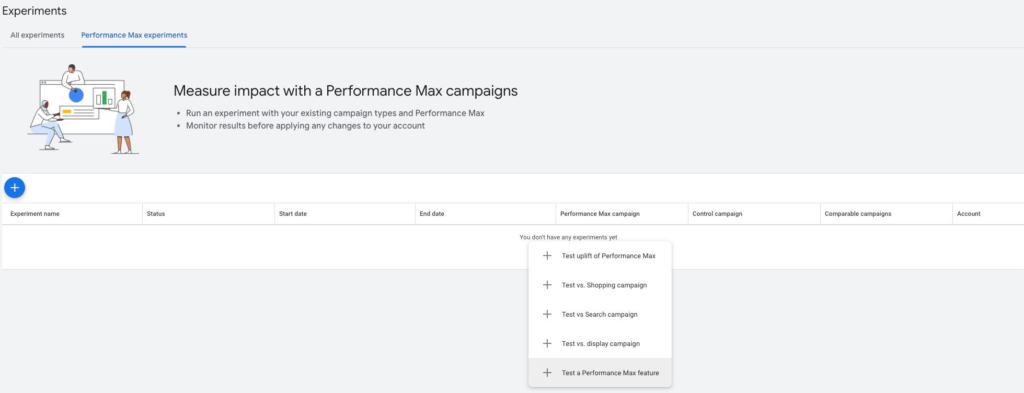1024x393 pixels.
Task: Click the Experiments page title
Action: [x=34, y=11]
